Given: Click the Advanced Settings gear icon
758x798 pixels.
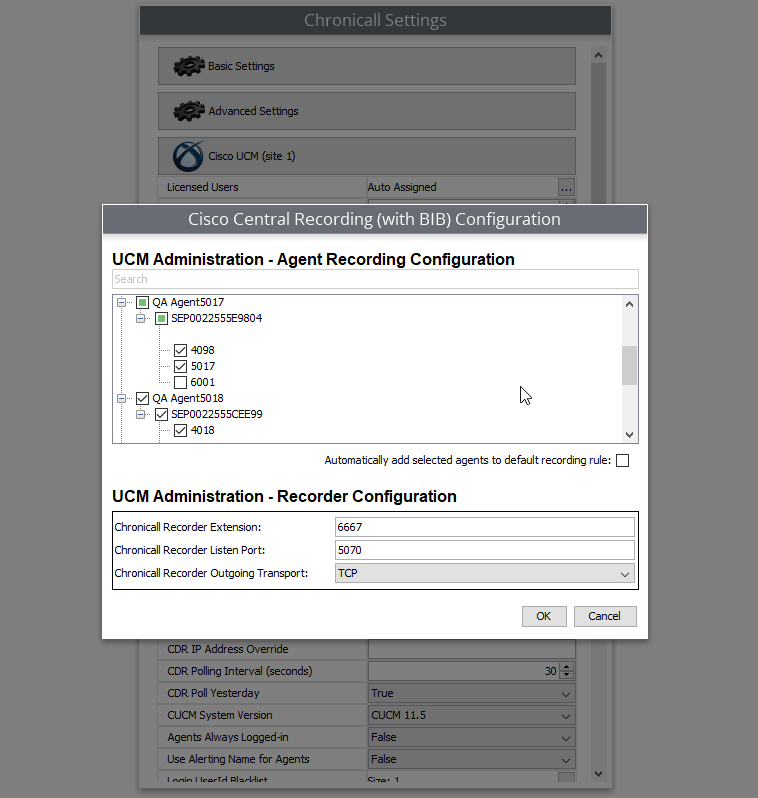Looking at the screenshot, I should (189, 111).
